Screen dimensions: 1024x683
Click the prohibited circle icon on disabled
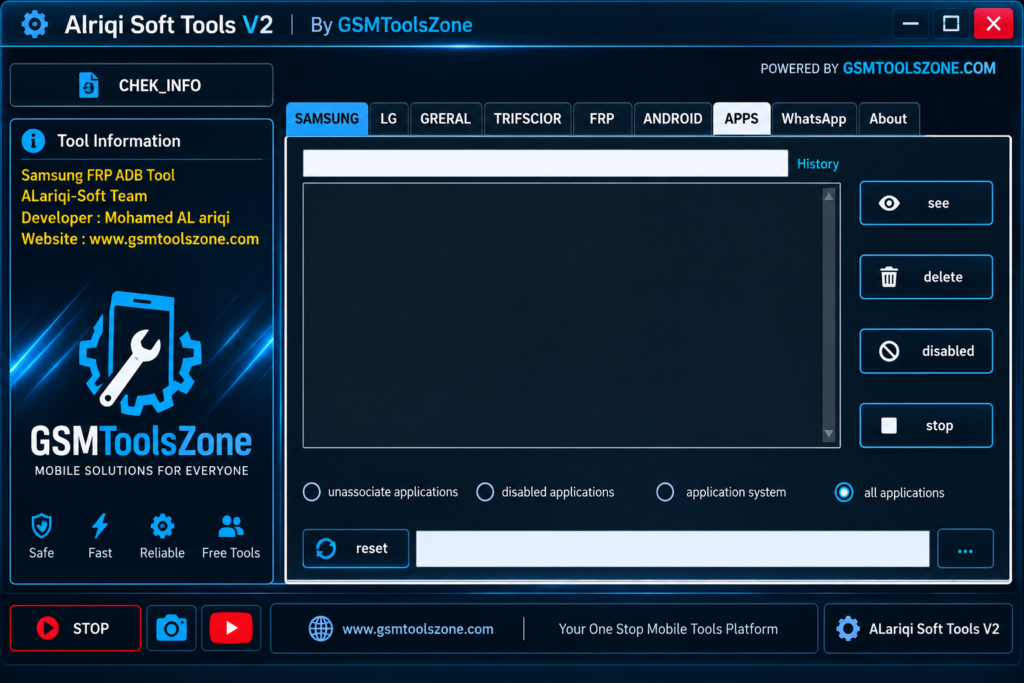889,351
